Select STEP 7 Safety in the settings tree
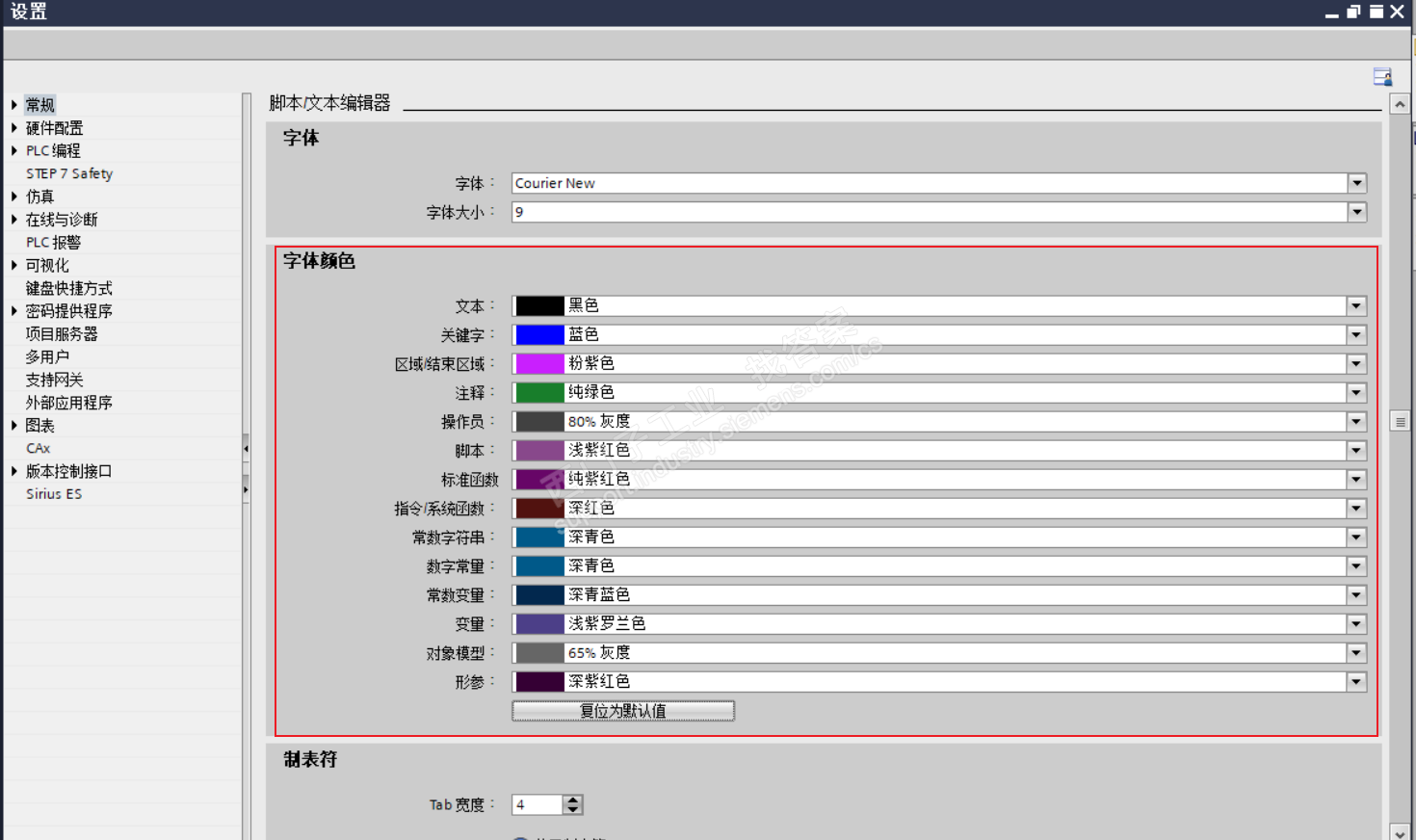1416x840 pixels. (x=69, y=173)
